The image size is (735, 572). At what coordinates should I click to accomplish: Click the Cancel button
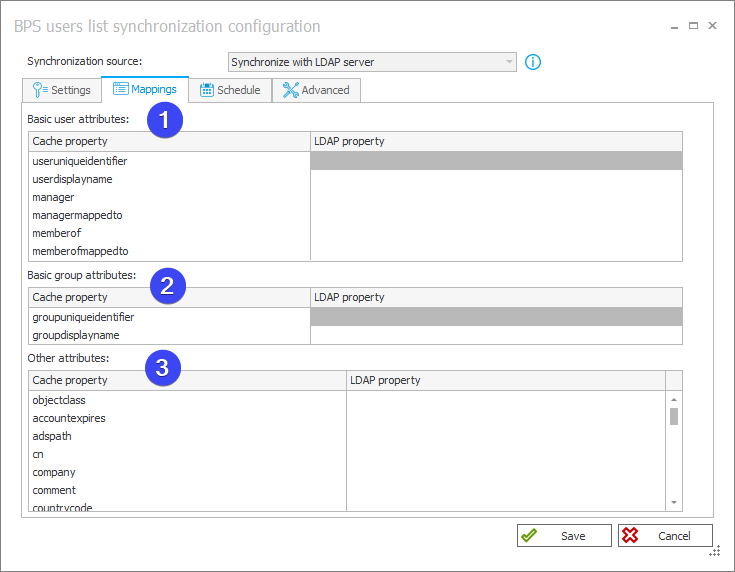pyautogui.click(x=666, y=535)
